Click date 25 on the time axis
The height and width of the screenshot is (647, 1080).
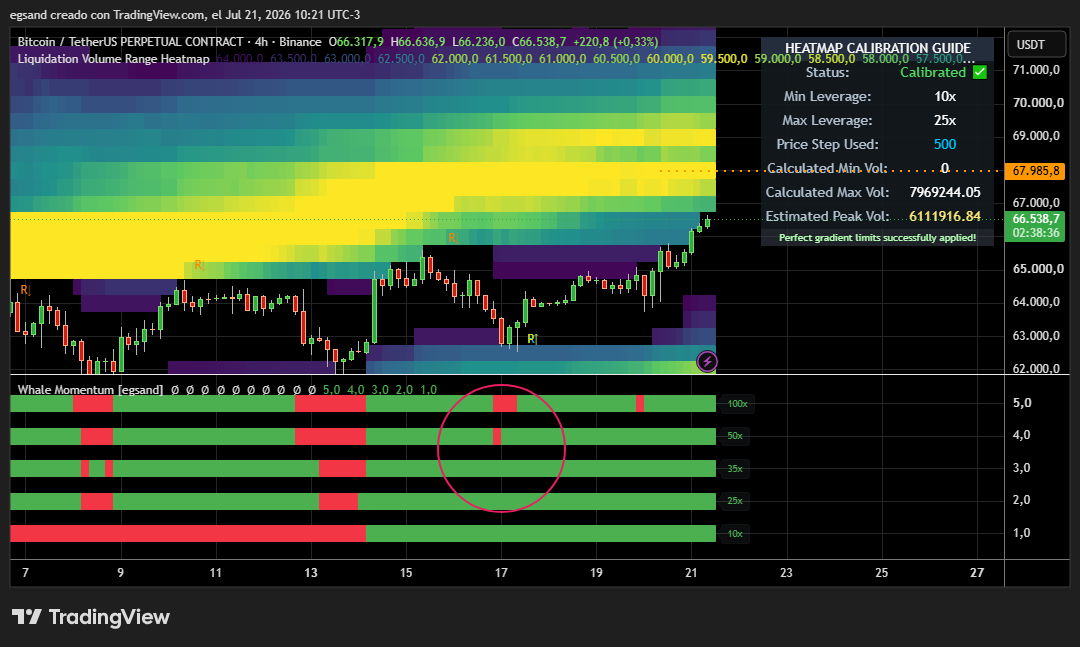[x=882, y=573]
